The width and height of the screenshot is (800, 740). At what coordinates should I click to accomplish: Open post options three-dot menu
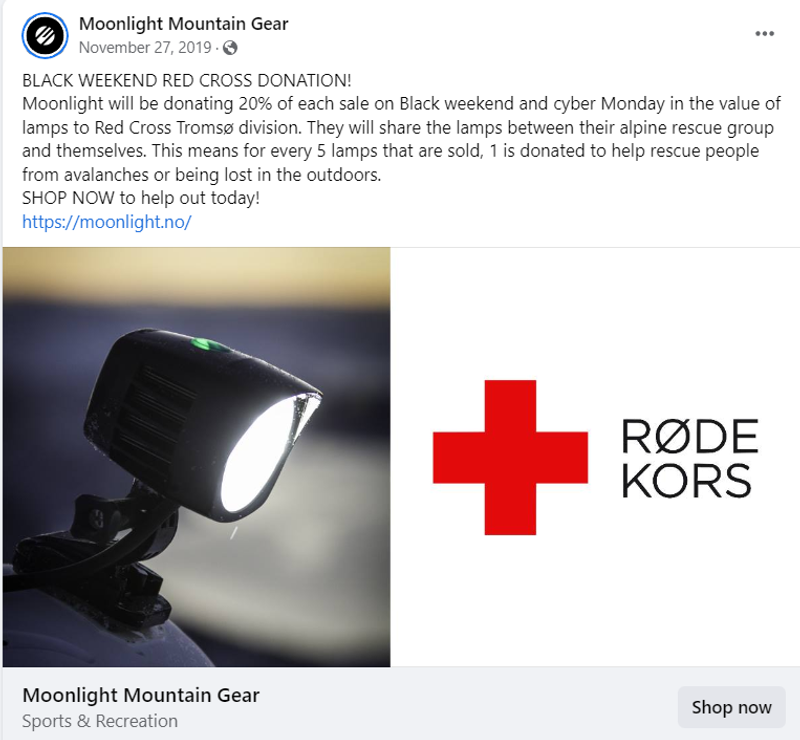[764, 34]
